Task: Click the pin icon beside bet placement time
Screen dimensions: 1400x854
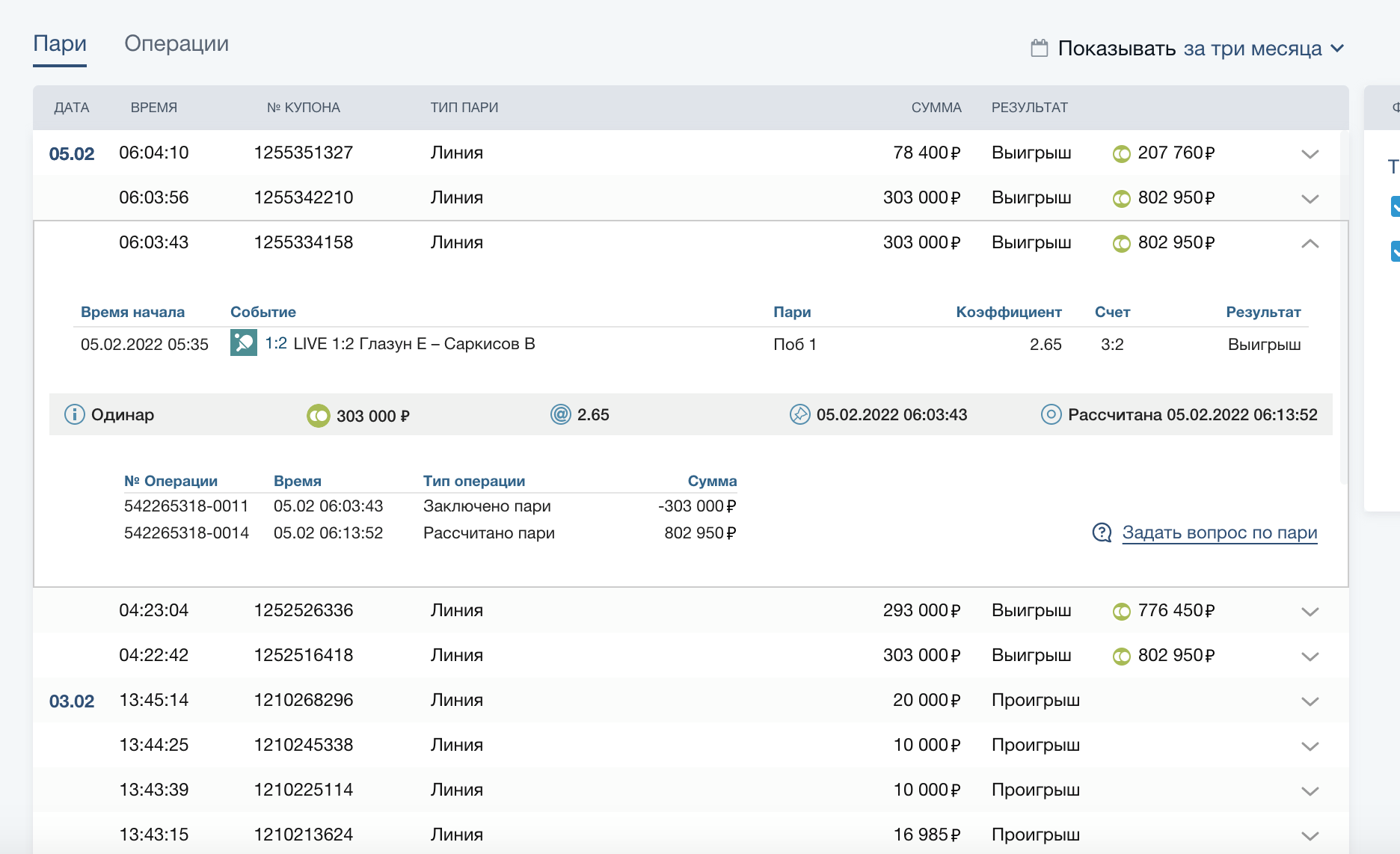Action: coord(799,414)
